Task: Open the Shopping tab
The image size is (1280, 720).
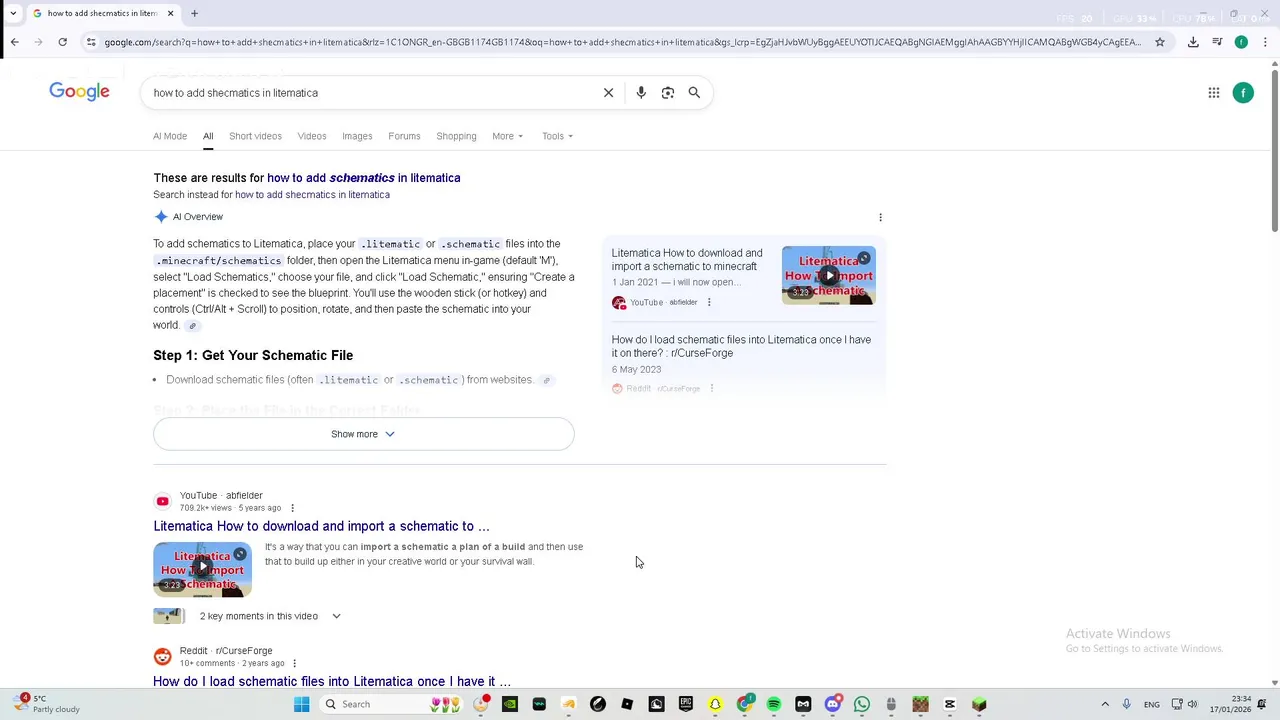Action: (456, 136)
